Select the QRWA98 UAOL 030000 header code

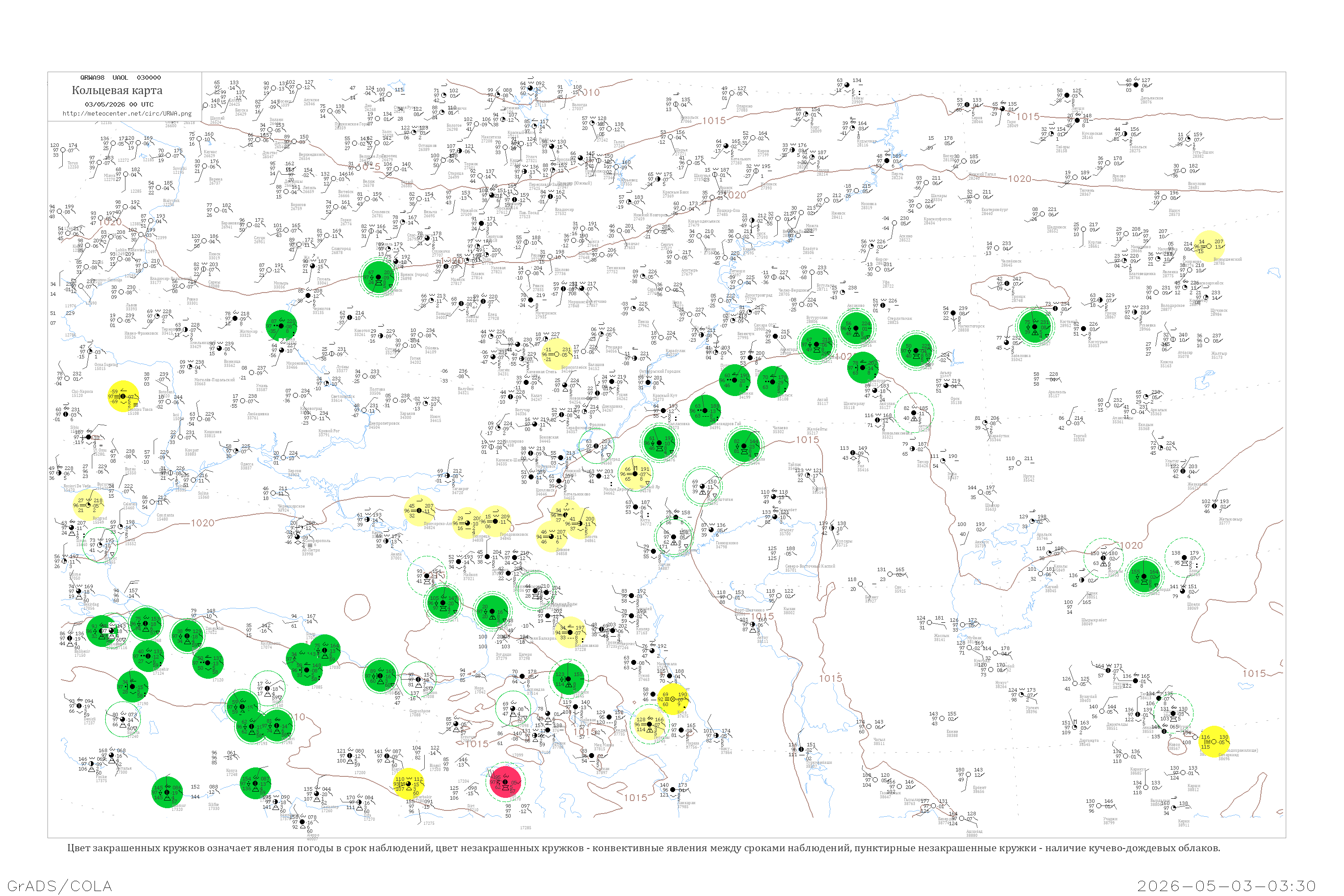(121, 77)
